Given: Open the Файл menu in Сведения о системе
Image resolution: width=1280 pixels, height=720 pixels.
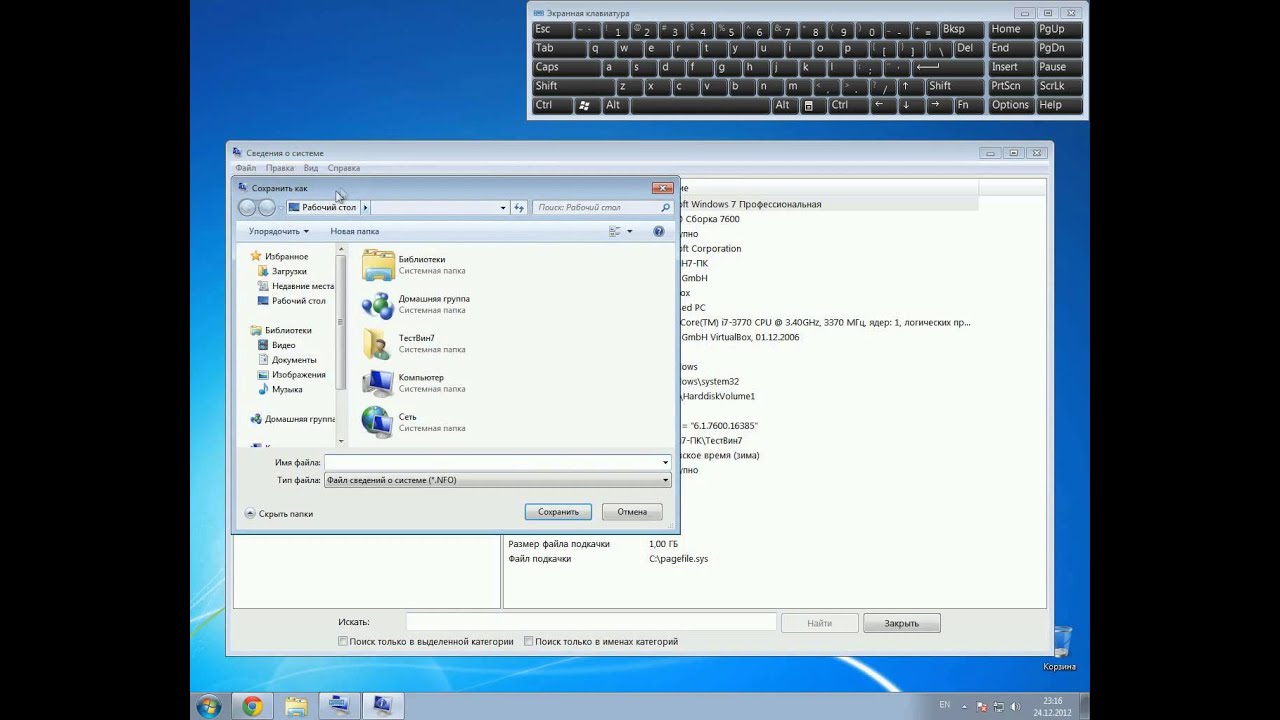Looking at the screenshot, I should pyautogui.click(x=245, y=168).
